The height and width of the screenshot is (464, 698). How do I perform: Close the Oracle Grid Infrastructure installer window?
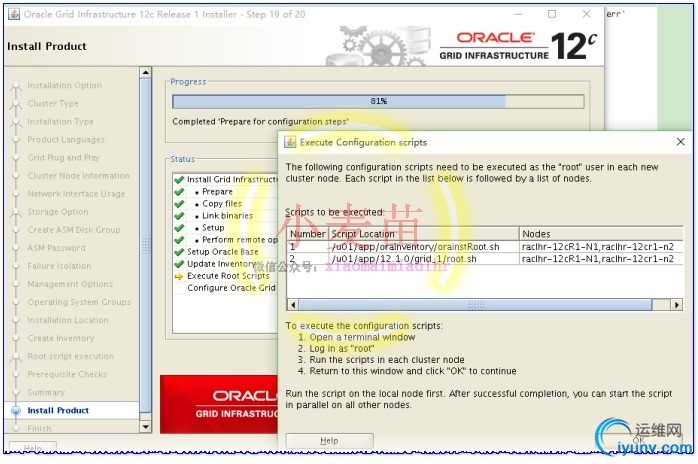(587, 14)
